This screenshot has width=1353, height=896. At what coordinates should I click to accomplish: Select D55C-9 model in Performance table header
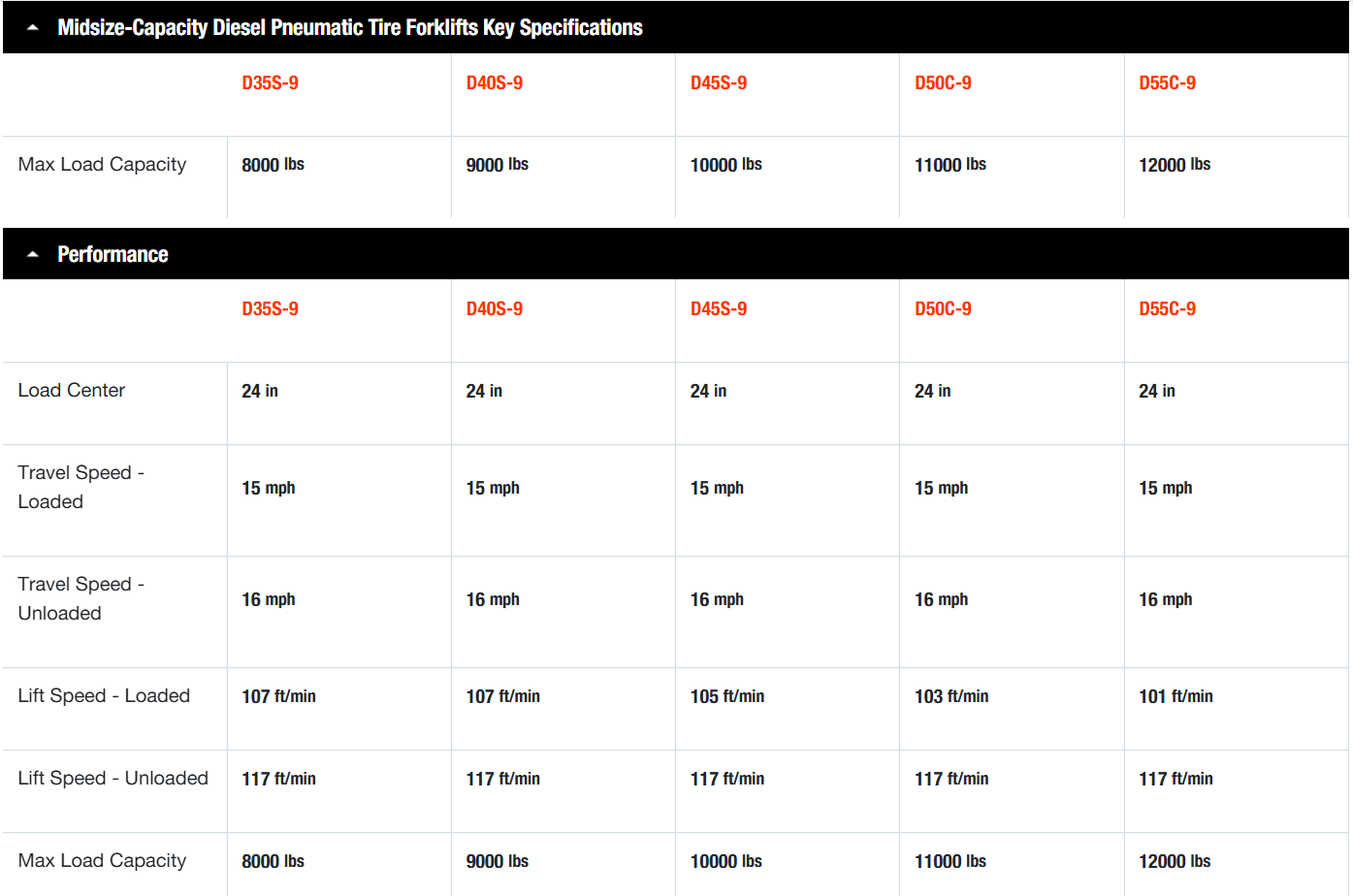(1167, 309)
